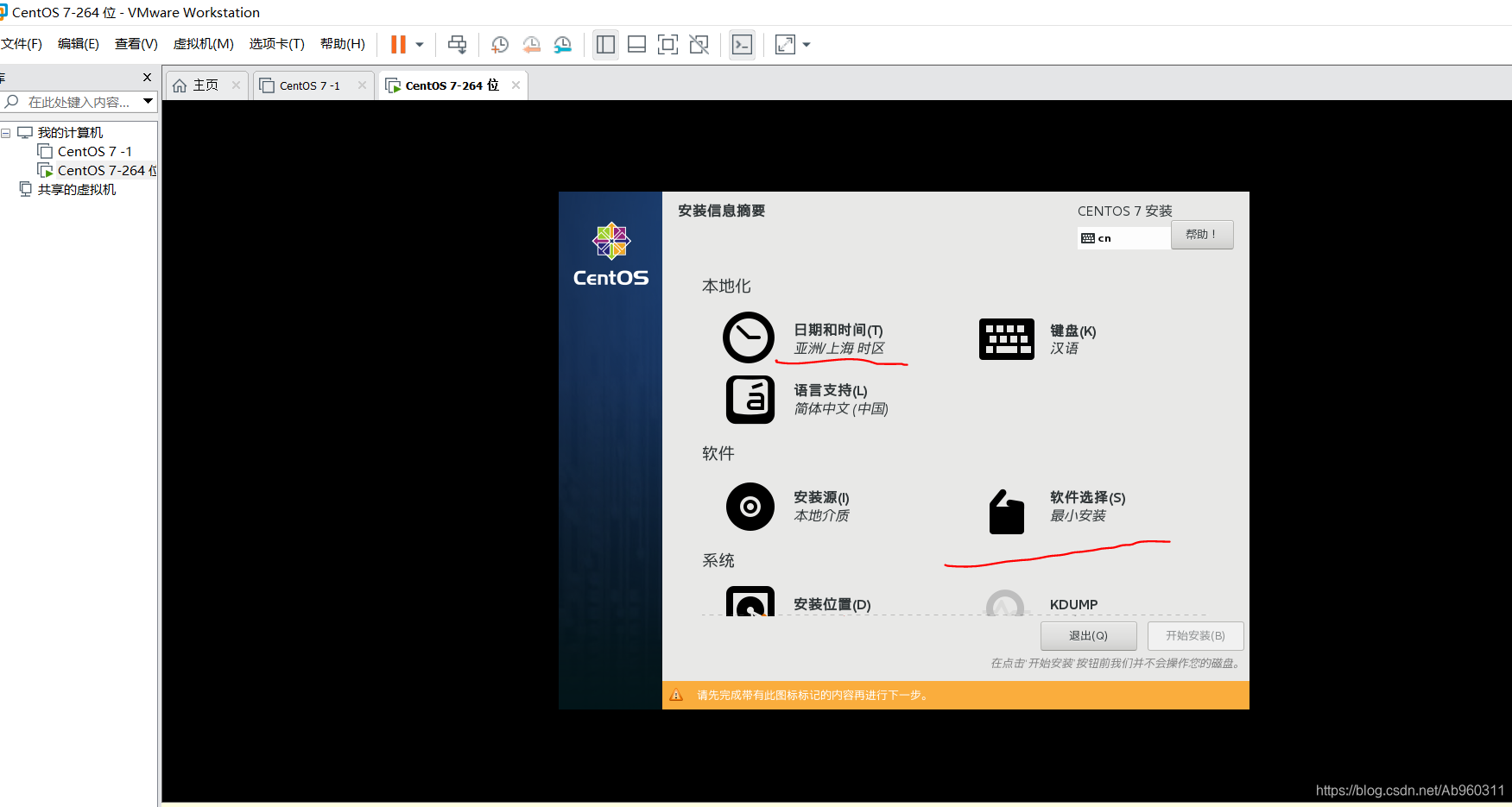
Task: Select CentOS 7 -1 in library tree
Action: [94, 152]
